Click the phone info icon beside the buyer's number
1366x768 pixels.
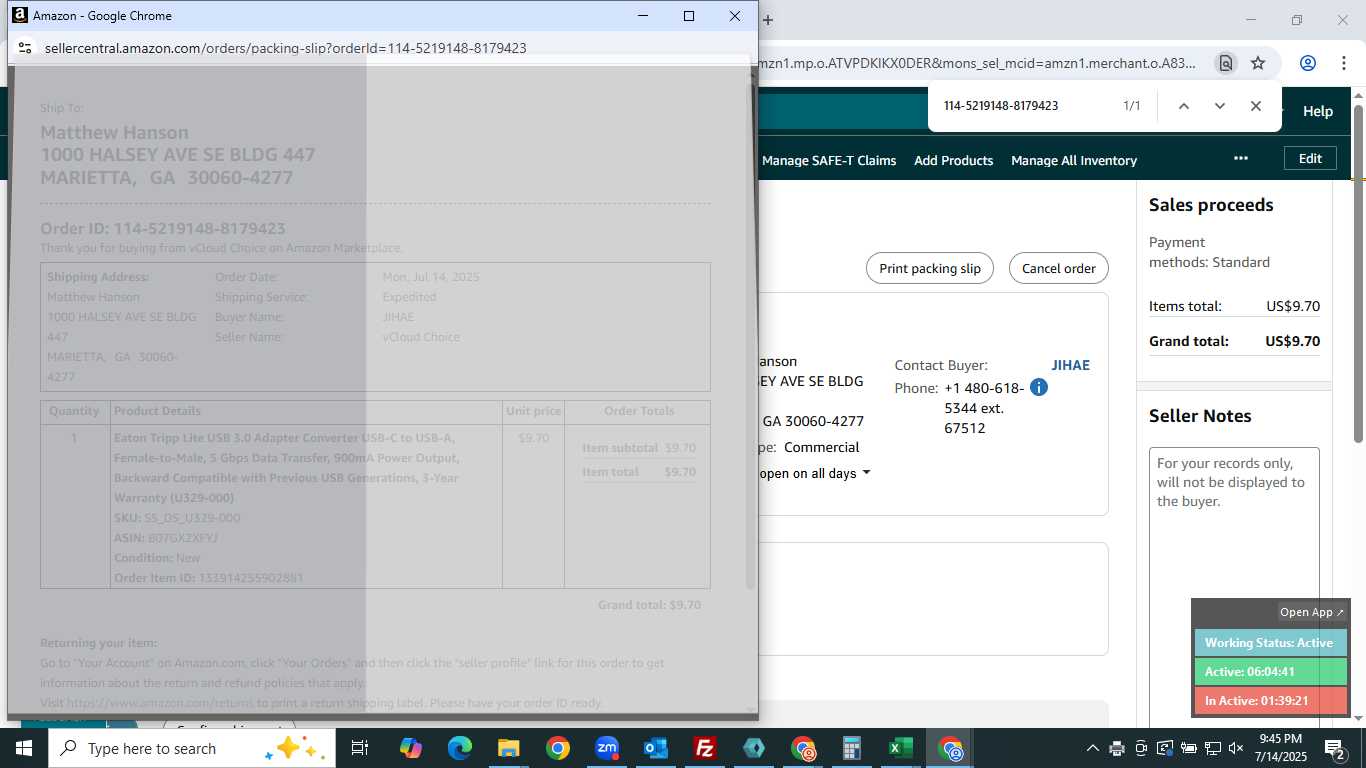(x=1039, y=387)
